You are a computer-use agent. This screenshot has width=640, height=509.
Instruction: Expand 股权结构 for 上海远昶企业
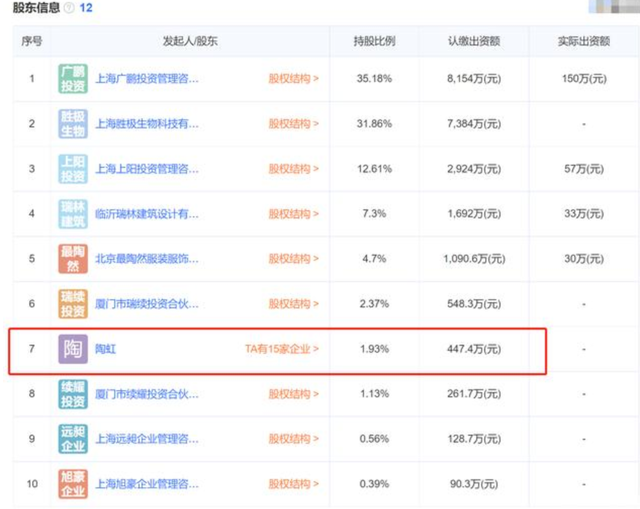click(293, 439)
